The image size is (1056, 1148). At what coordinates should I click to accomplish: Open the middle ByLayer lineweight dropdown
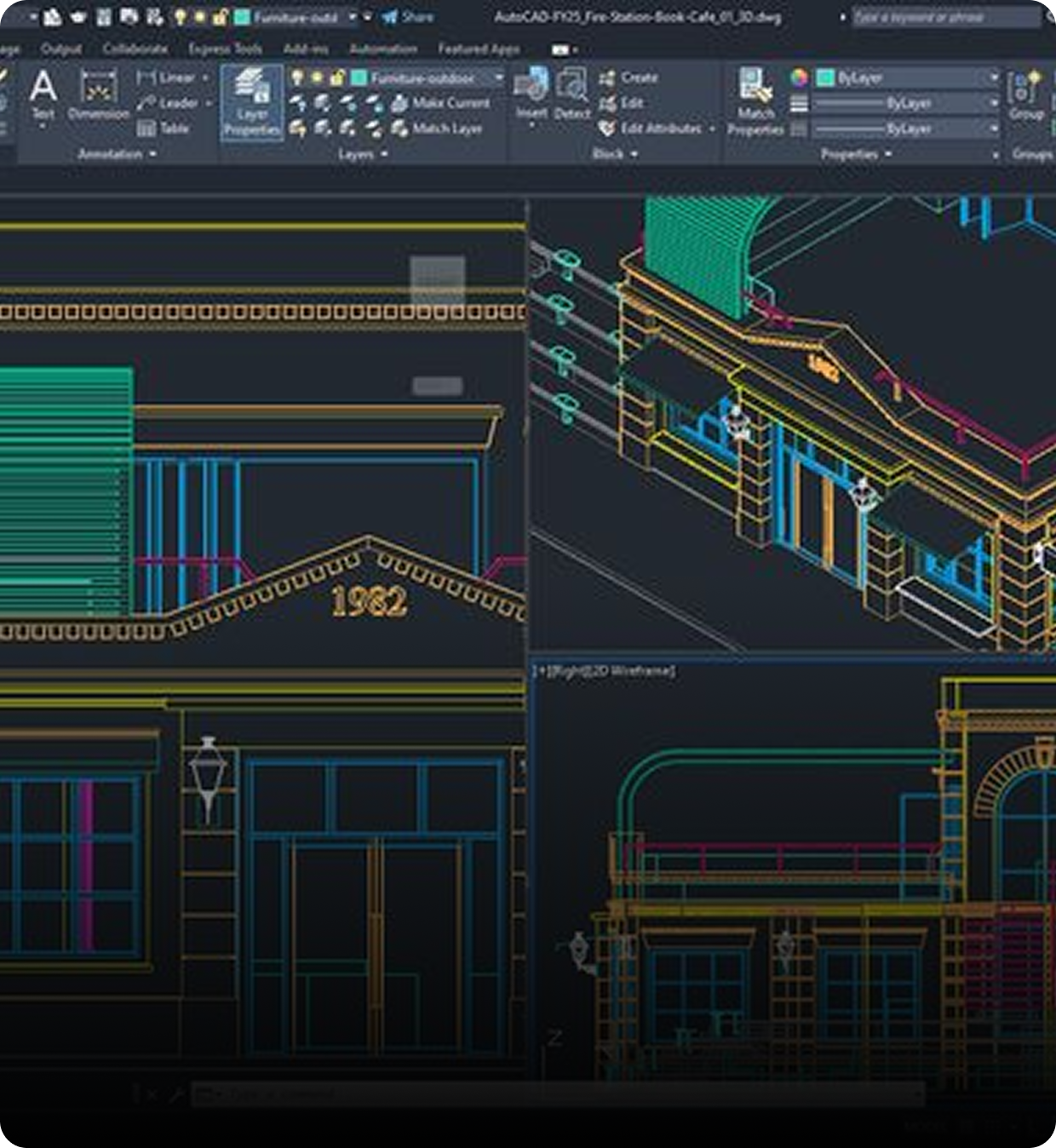point(907,104)
